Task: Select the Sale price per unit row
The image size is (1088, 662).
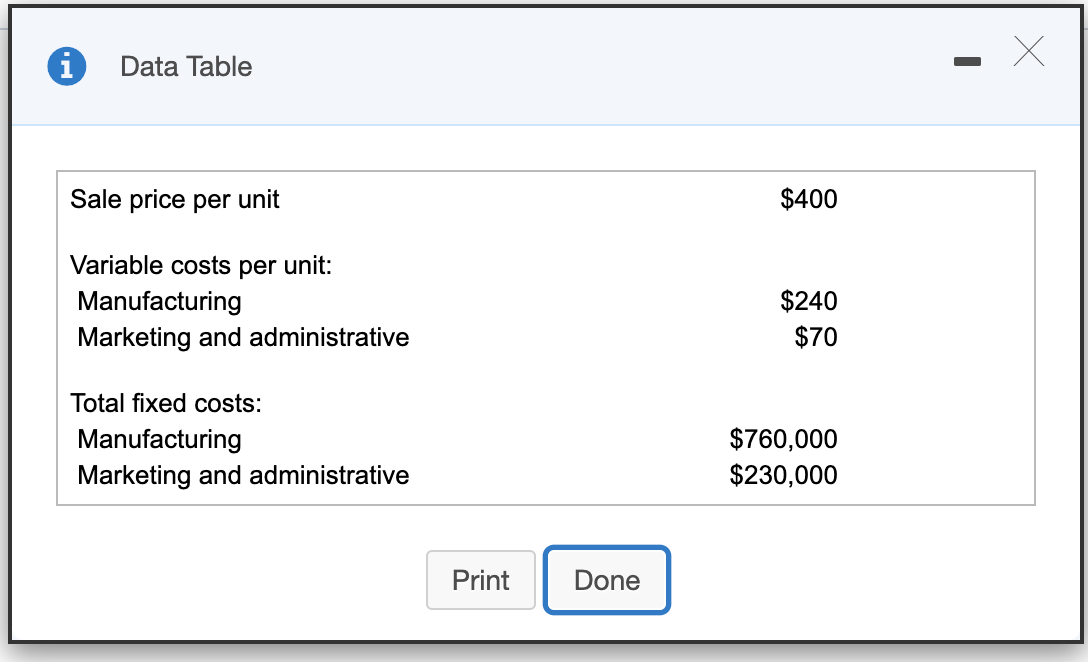Action: 173,200
